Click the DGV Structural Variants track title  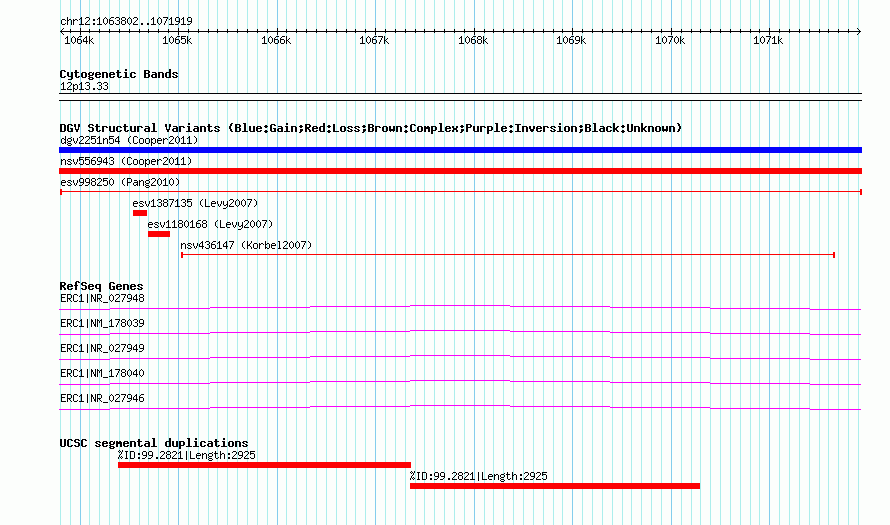click(371, 128)
